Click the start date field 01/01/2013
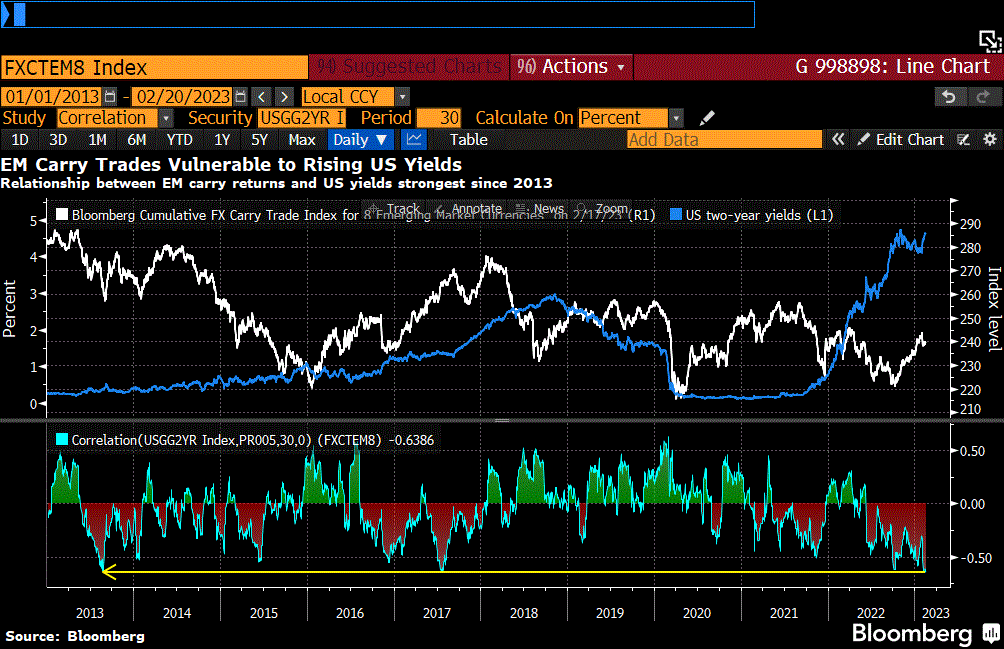 [53, 97]
